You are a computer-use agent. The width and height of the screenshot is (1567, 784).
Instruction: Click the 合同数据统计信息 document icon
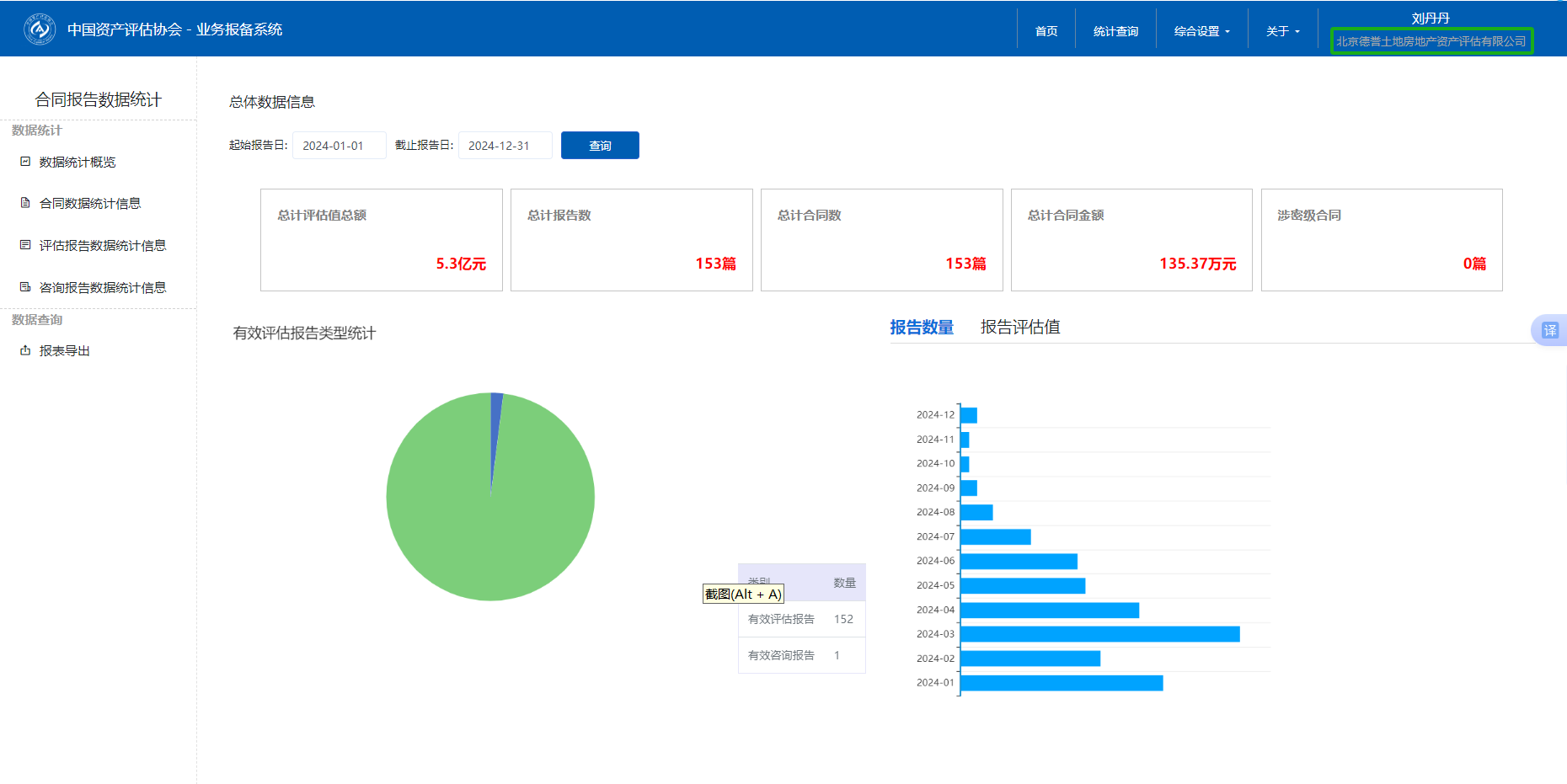[x=25, y=203]
